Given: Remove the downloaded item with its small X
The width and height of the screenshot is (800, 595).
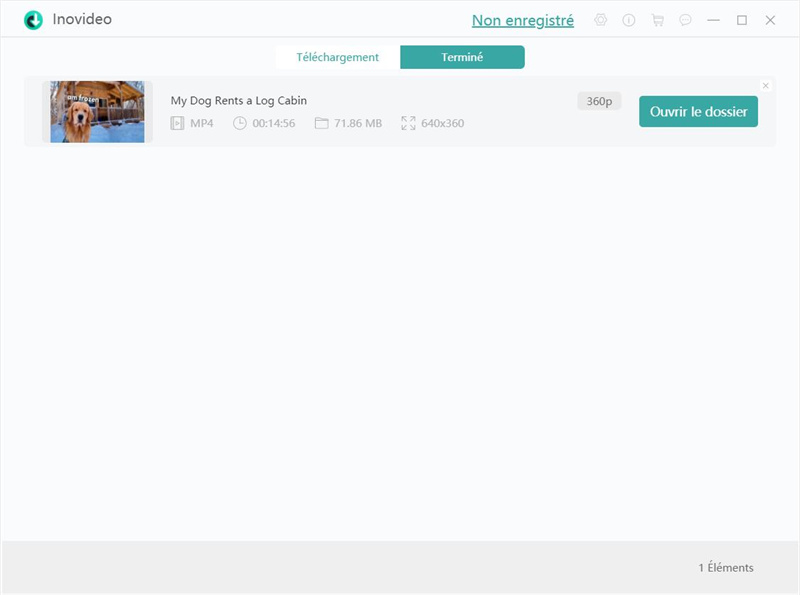Looking at the screenshot, I should [766, 85].
